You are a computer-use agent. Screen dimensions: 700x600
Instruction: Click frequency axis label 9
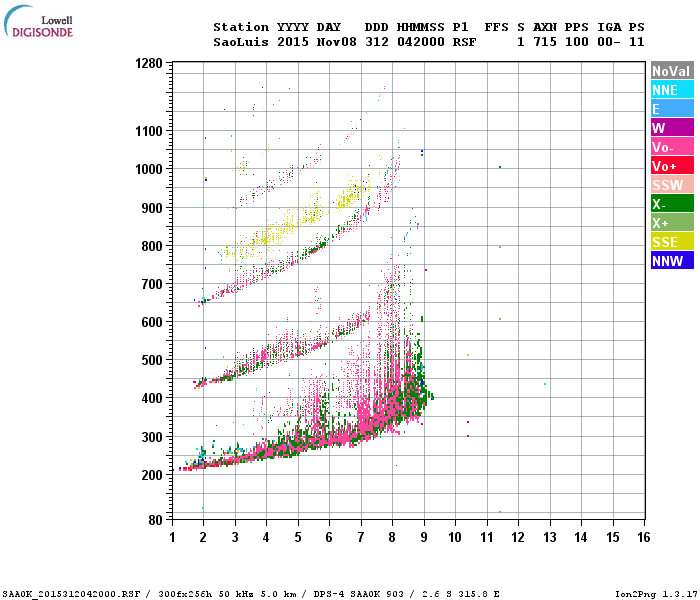click(424, 537)
